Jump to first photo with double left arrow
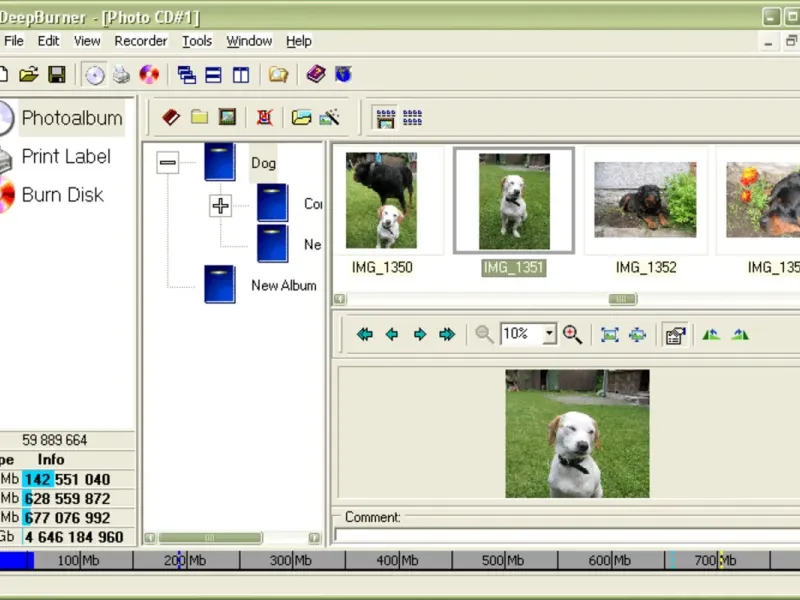Screen dimensions: 800x600 [364, 335]
